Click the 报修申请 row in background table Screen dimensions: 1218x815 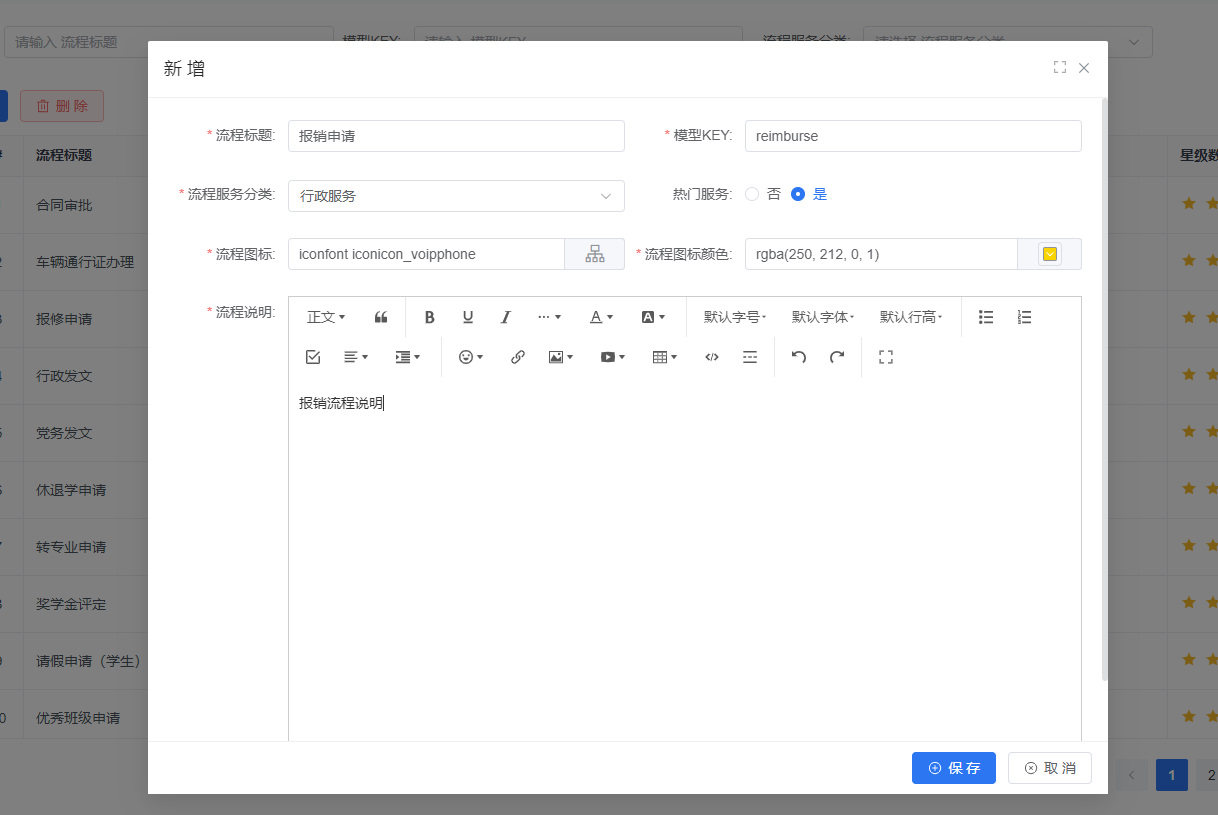64,319
